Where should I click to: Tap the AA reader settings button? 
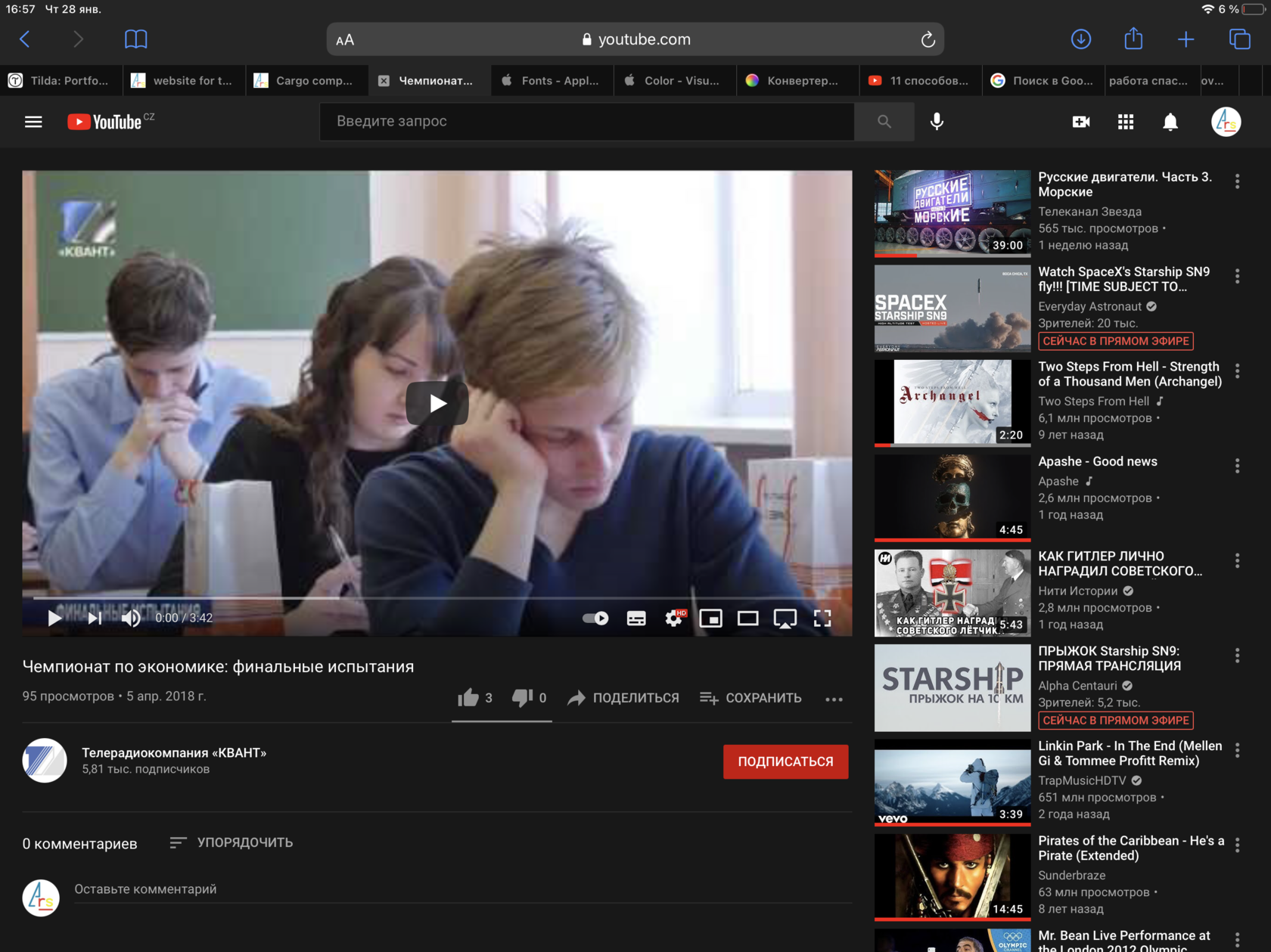pyautogui.click(x=345, y=40)
